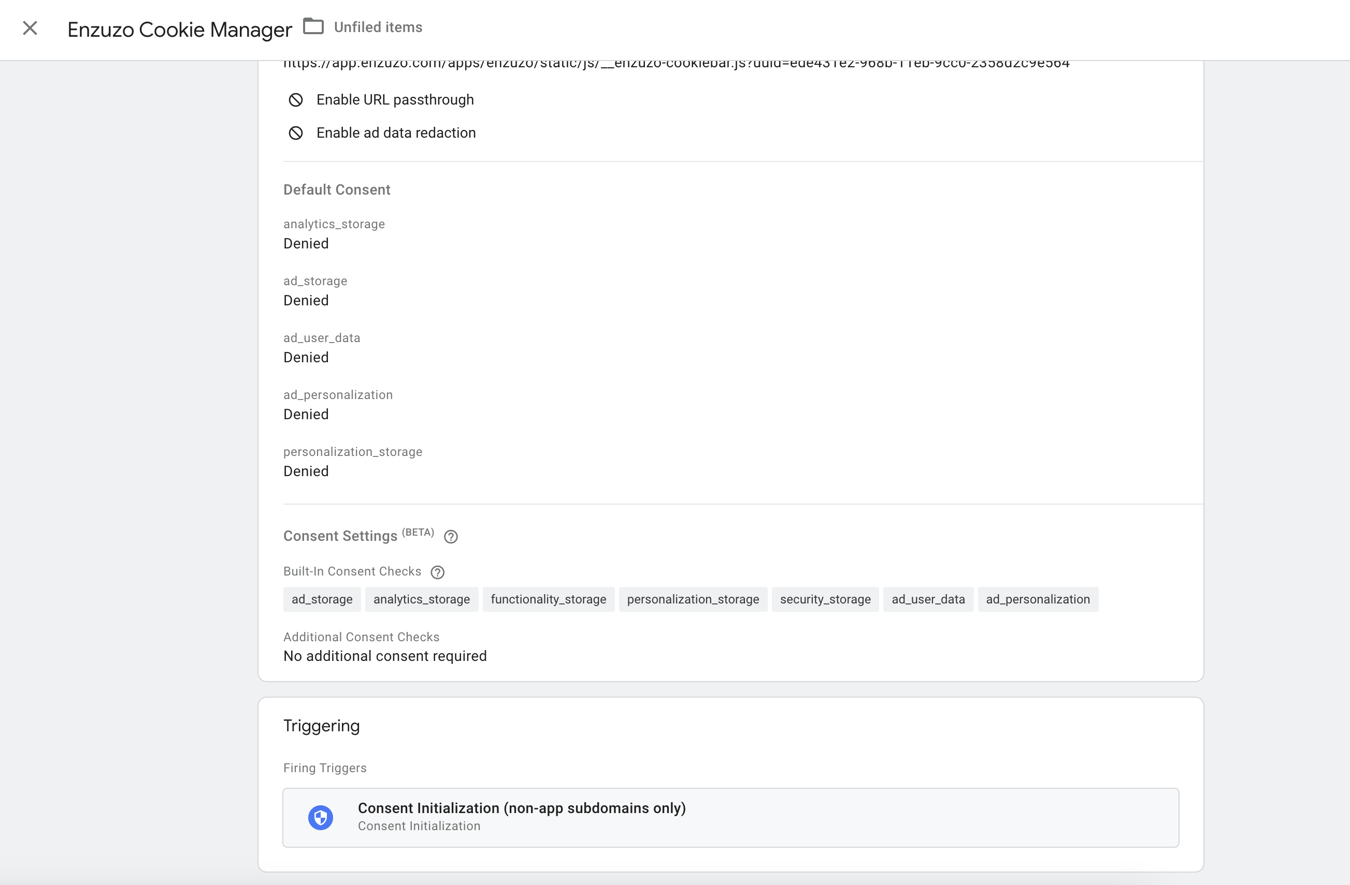Open the Triggering section header
Screen dimensions: 1350x885
321,726
